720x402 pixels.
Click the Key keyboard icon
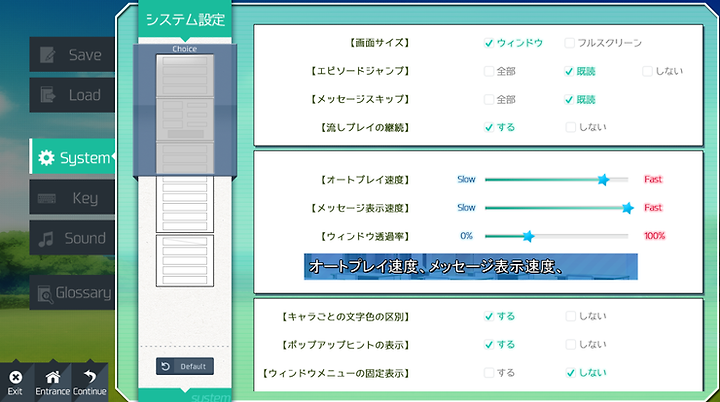(x=46, y=198)
